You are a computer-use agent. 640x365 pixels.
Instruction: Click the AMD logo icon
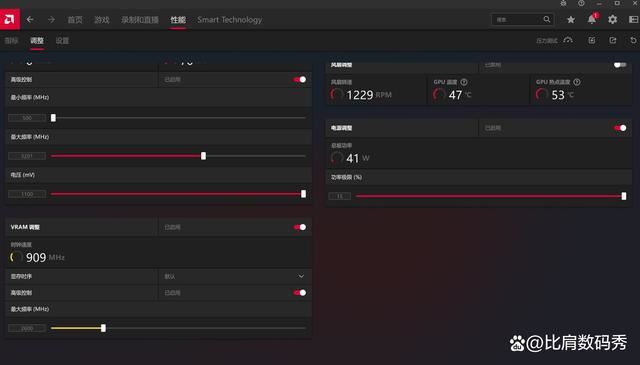10,19
